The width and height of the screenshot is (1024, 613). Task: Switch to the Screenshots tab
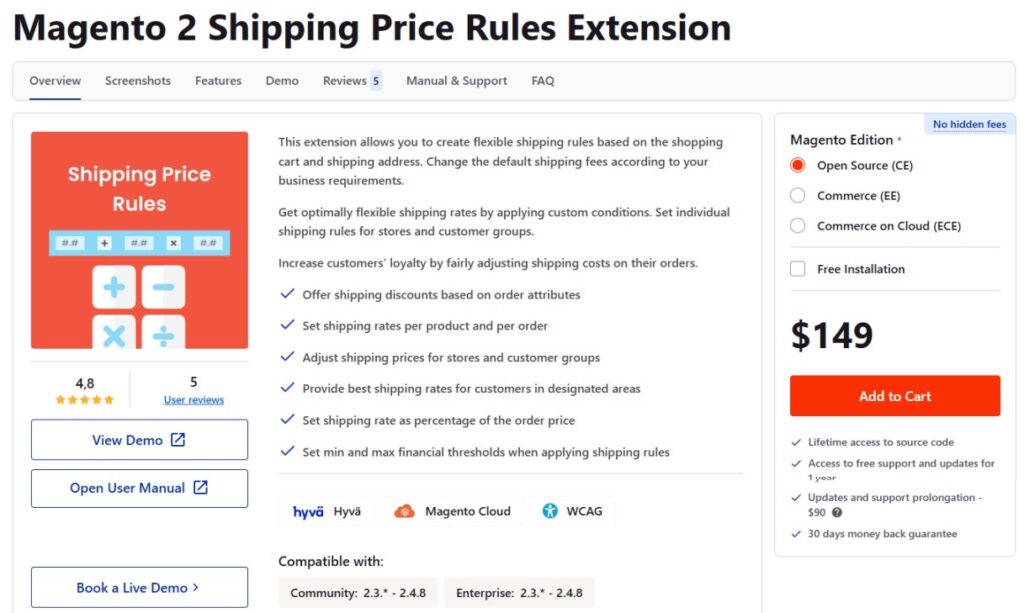point(138,81)
